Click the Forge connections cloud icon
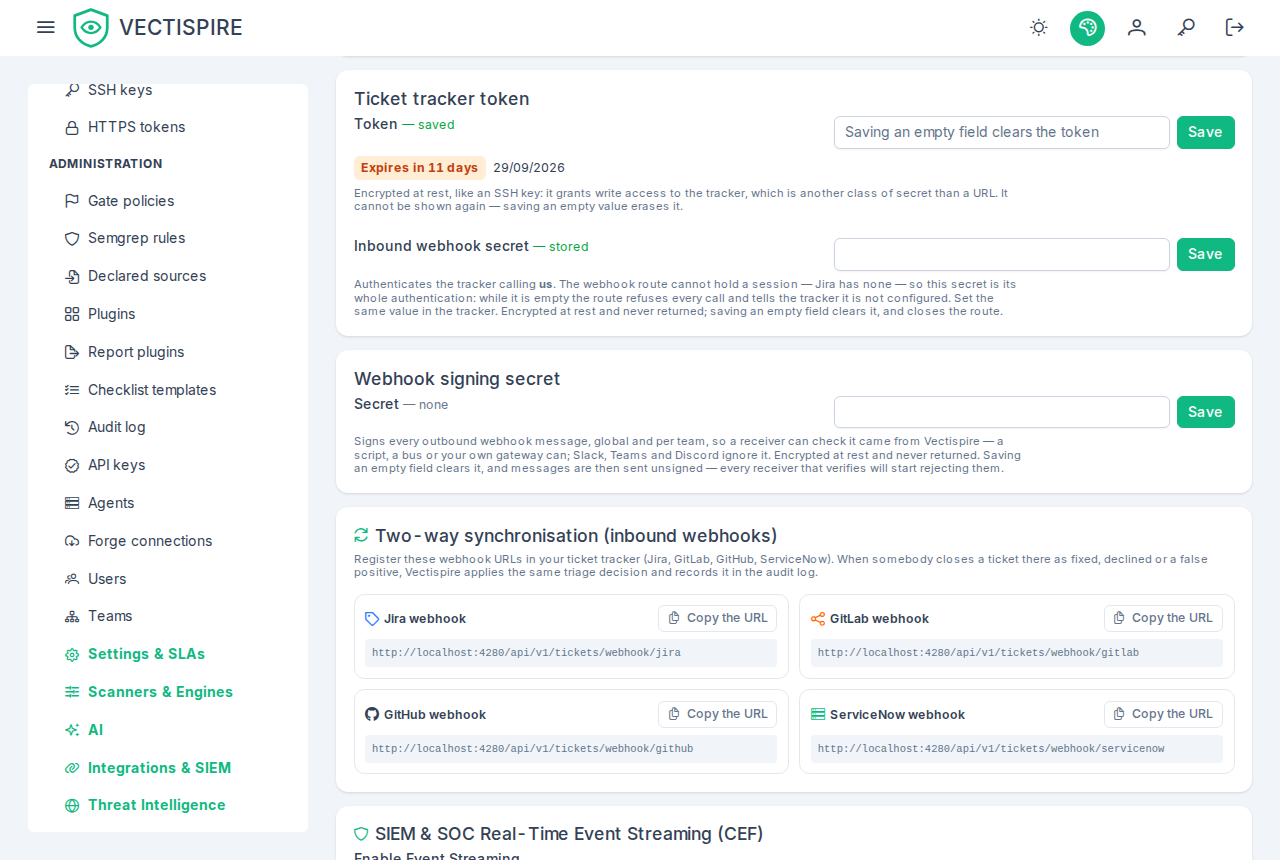This screenshot has height=860, width=1280. point(72,541)
